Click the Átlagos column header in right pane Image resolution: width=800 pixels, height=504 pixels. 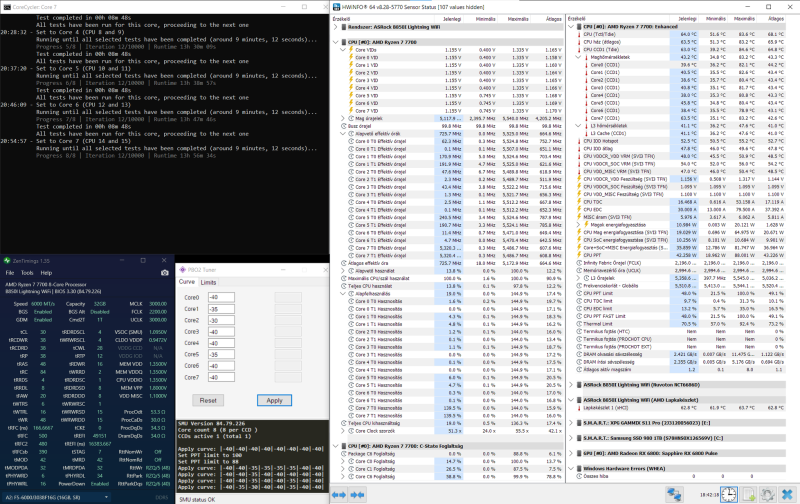coord(776,19)
